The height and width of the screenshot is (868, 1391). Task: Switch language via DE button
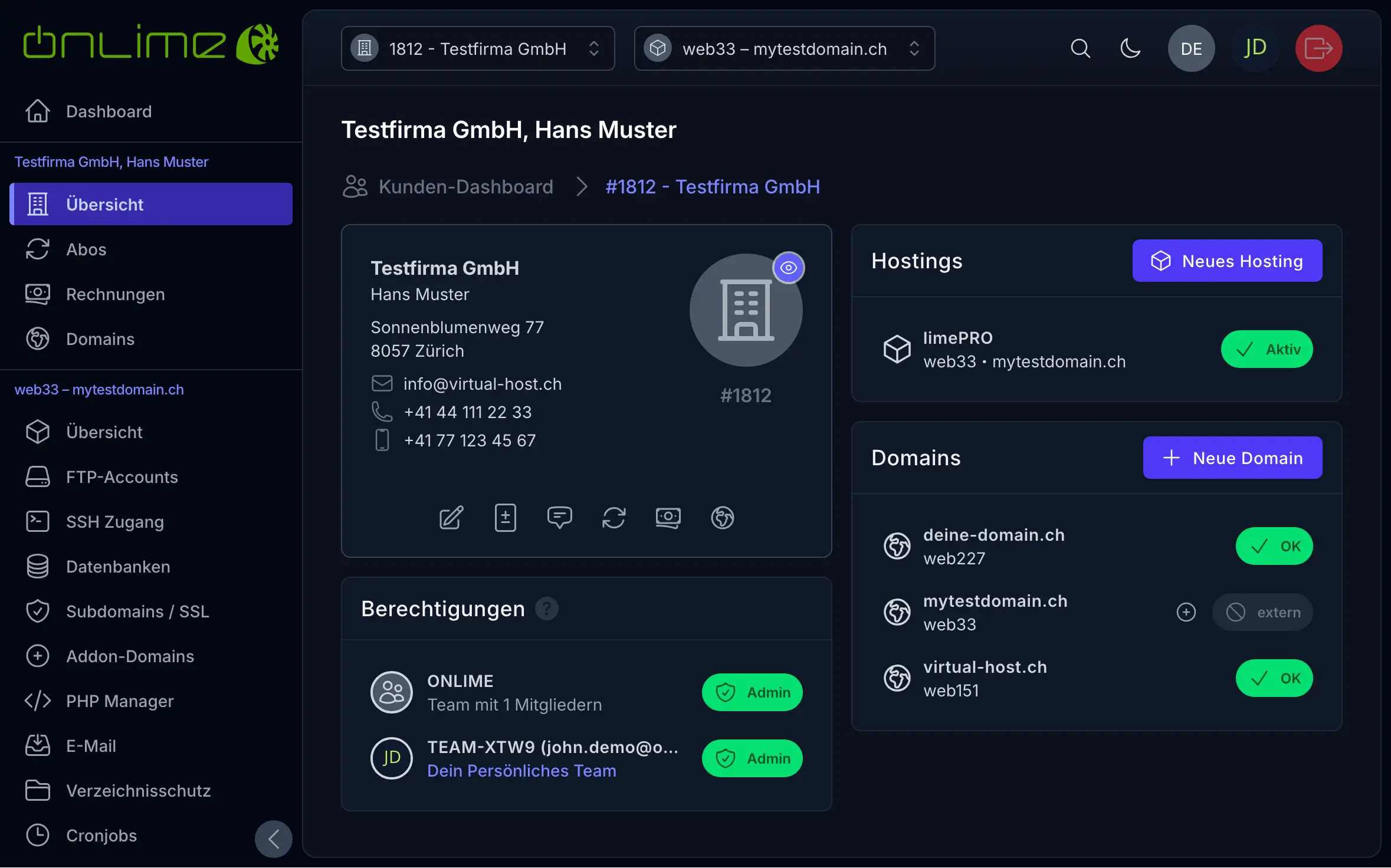pos(1191,48)
